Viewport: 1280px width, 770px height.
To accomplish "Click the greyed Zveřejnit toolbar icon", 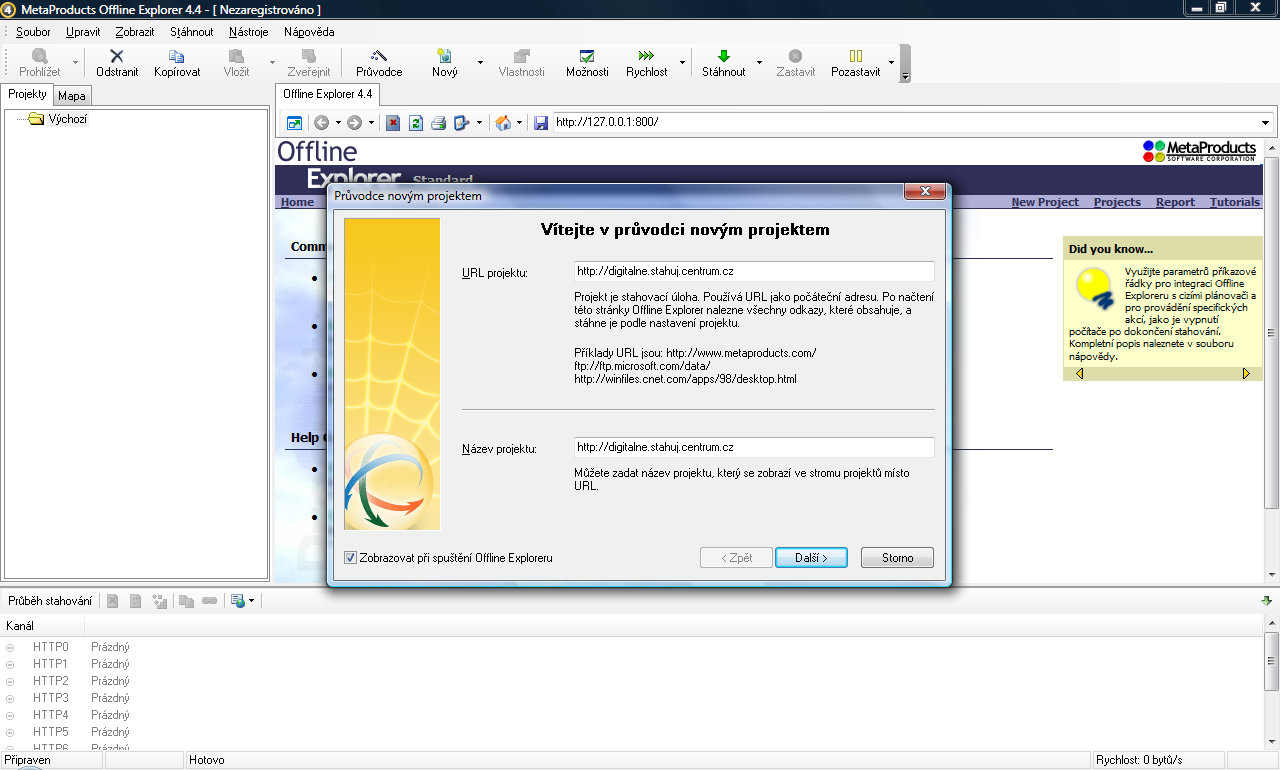I will 309,57.
